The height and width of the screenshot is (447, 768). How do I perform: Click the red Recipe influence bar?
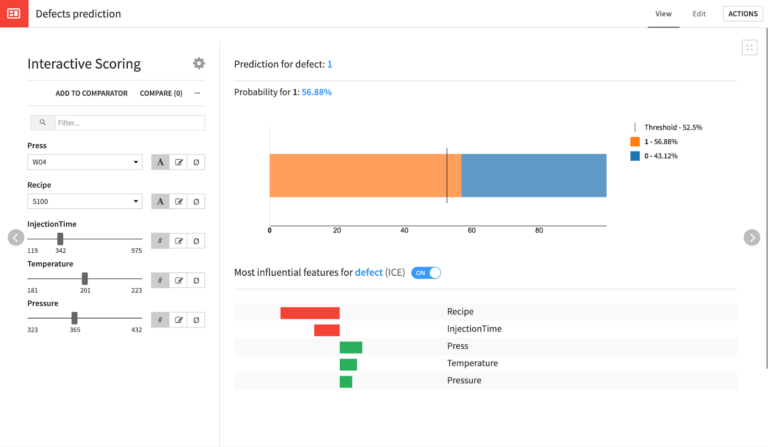click(310, 313)
